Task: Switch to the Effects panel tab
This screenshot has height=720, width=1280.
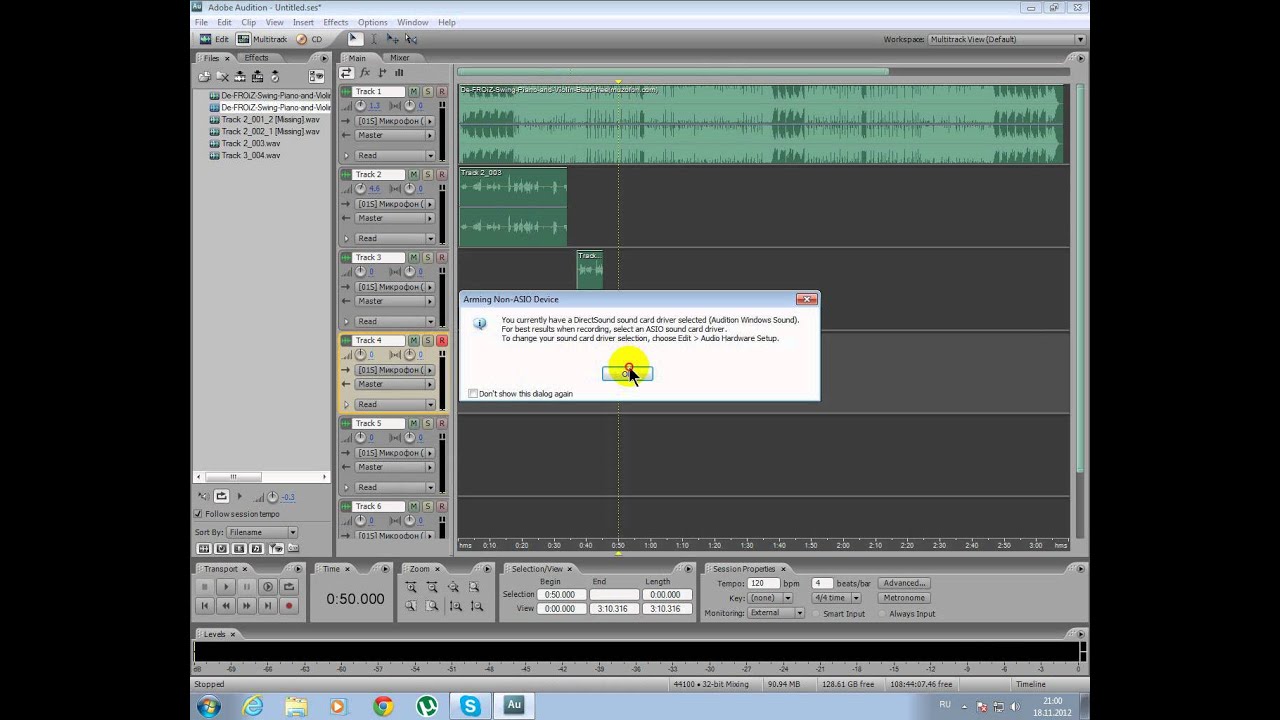Action: [256, 57]
